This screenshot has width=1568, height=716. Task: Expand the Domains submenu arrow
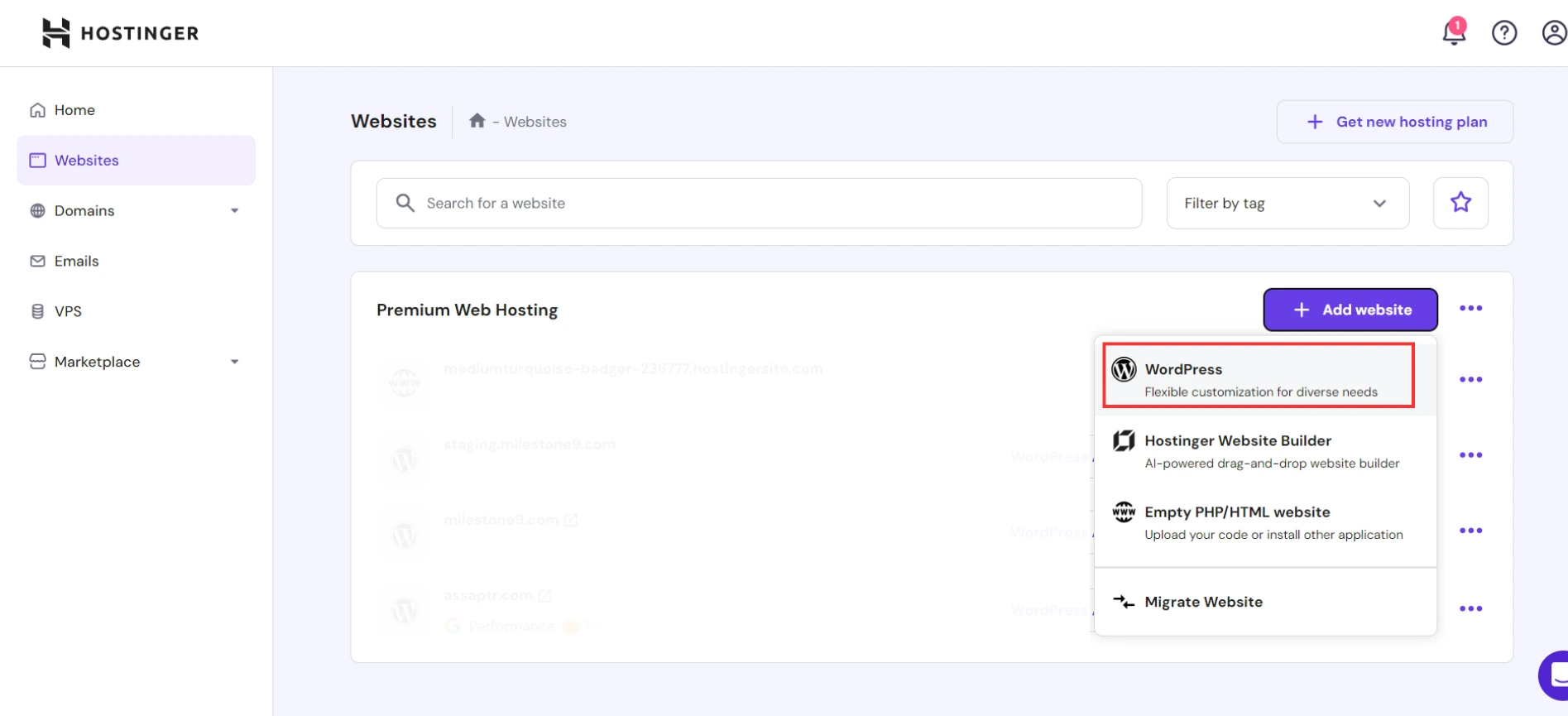(x=234, y=211)
